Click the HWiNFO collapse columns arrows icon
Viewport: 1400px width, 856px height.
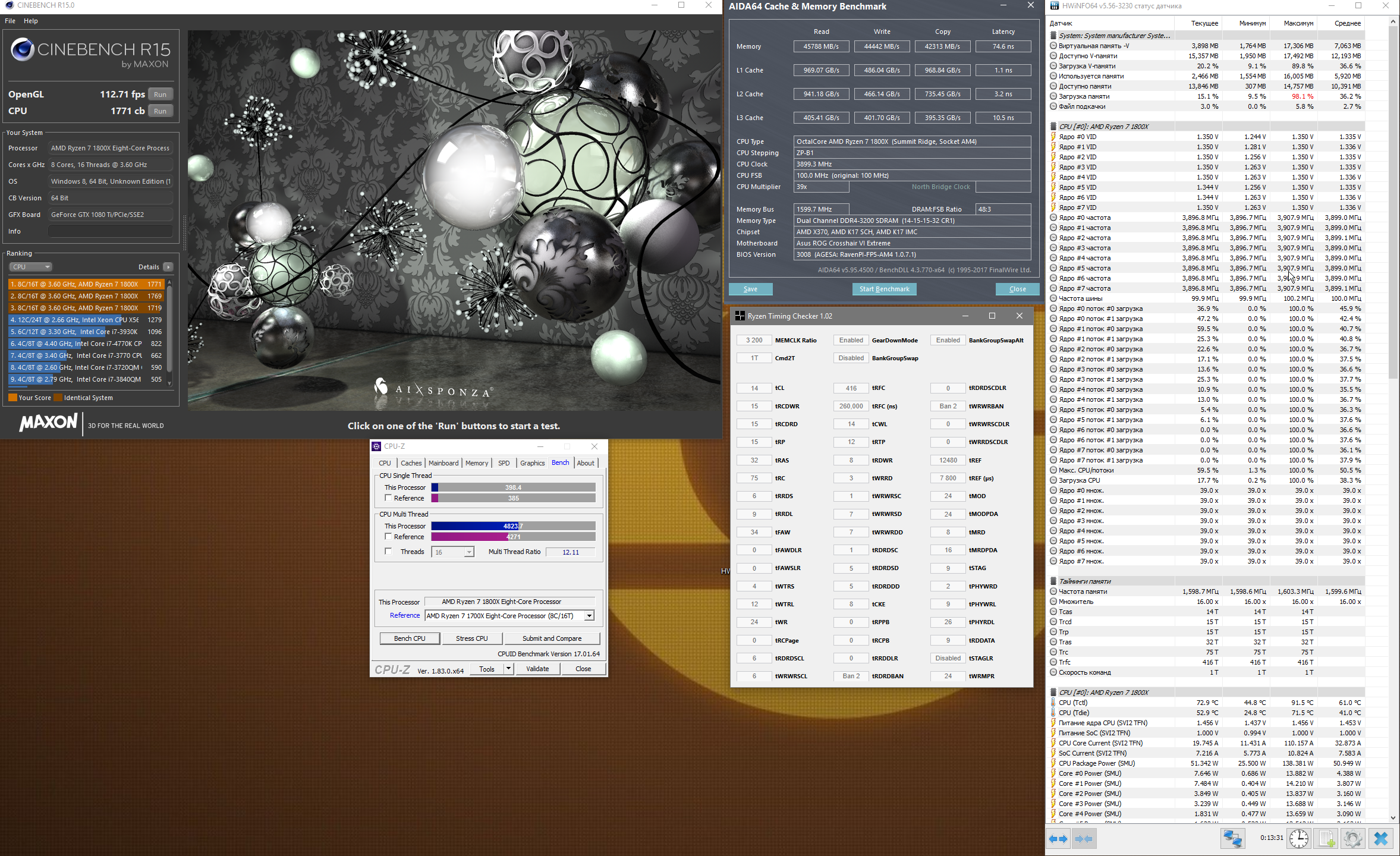pos(1084,839)
